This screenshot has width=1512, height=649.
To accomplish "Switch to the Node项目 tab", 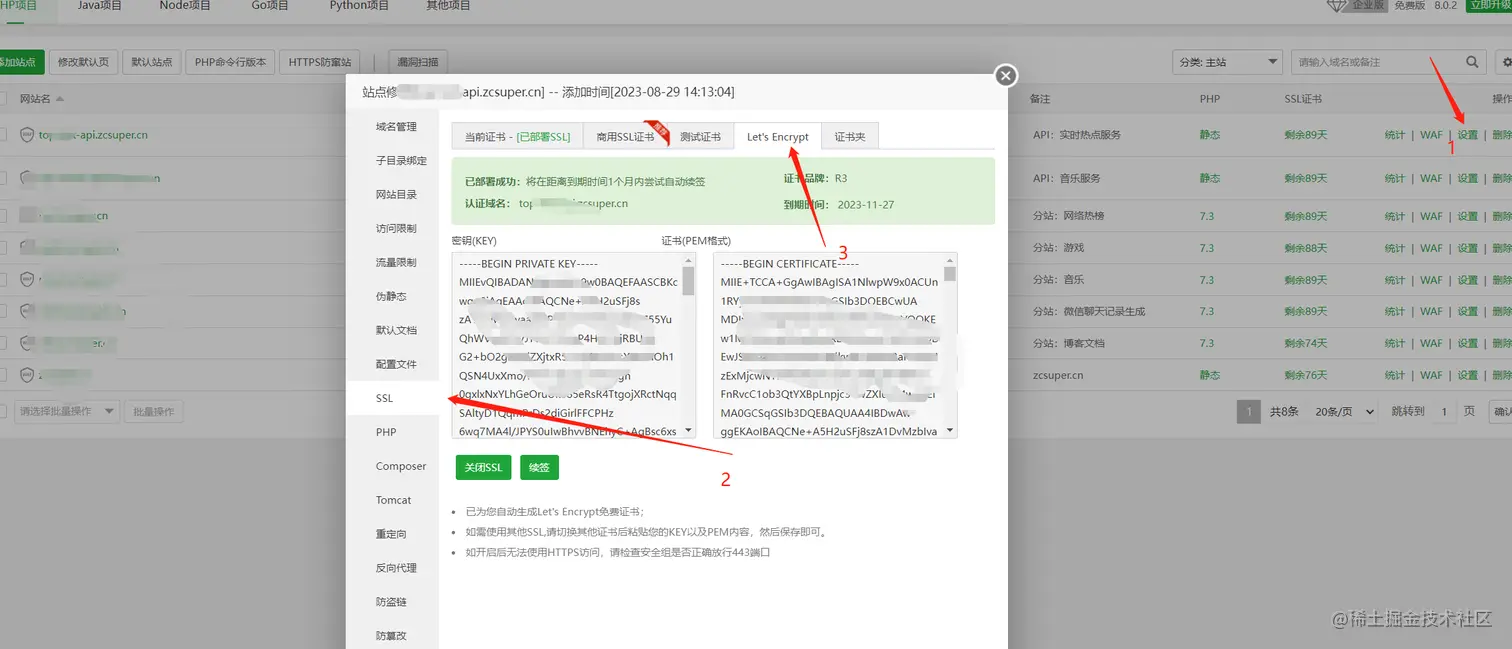I will point(185,6).
